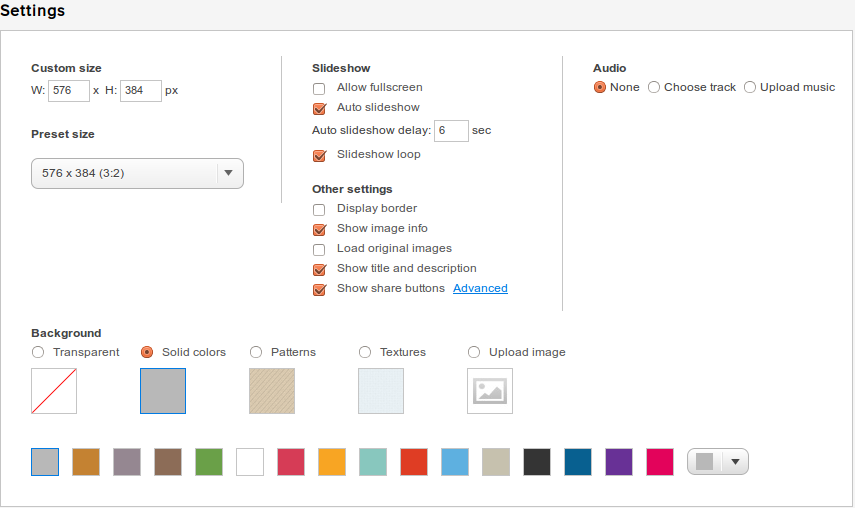Choose the purple color swatch

[619, 462]
